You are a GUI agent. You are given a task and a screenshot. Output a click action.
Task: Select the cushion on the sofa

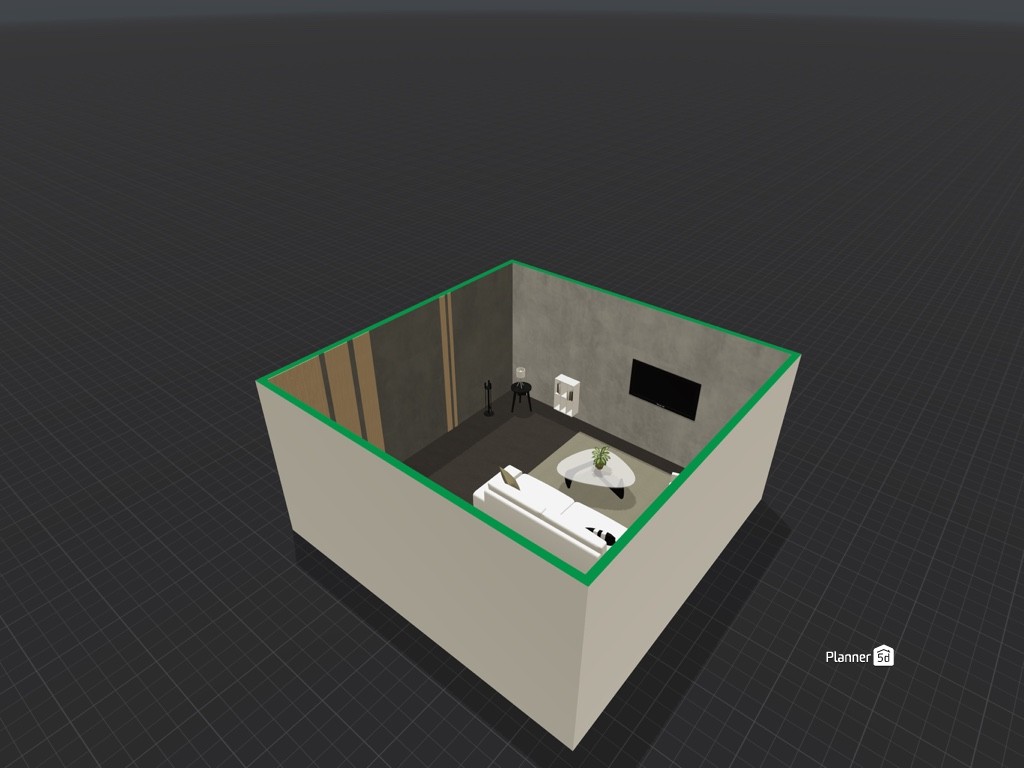tap(509, 477)
